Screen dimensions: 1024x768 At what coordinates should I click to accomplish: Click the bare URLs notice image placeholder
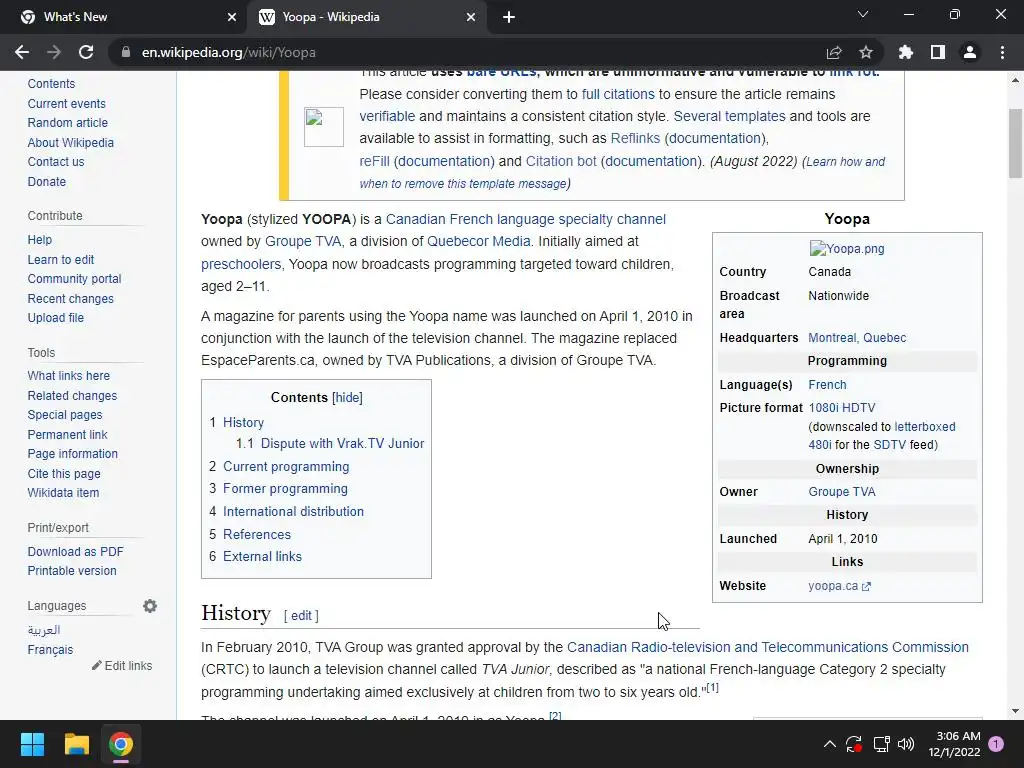[x=324, y=127]
